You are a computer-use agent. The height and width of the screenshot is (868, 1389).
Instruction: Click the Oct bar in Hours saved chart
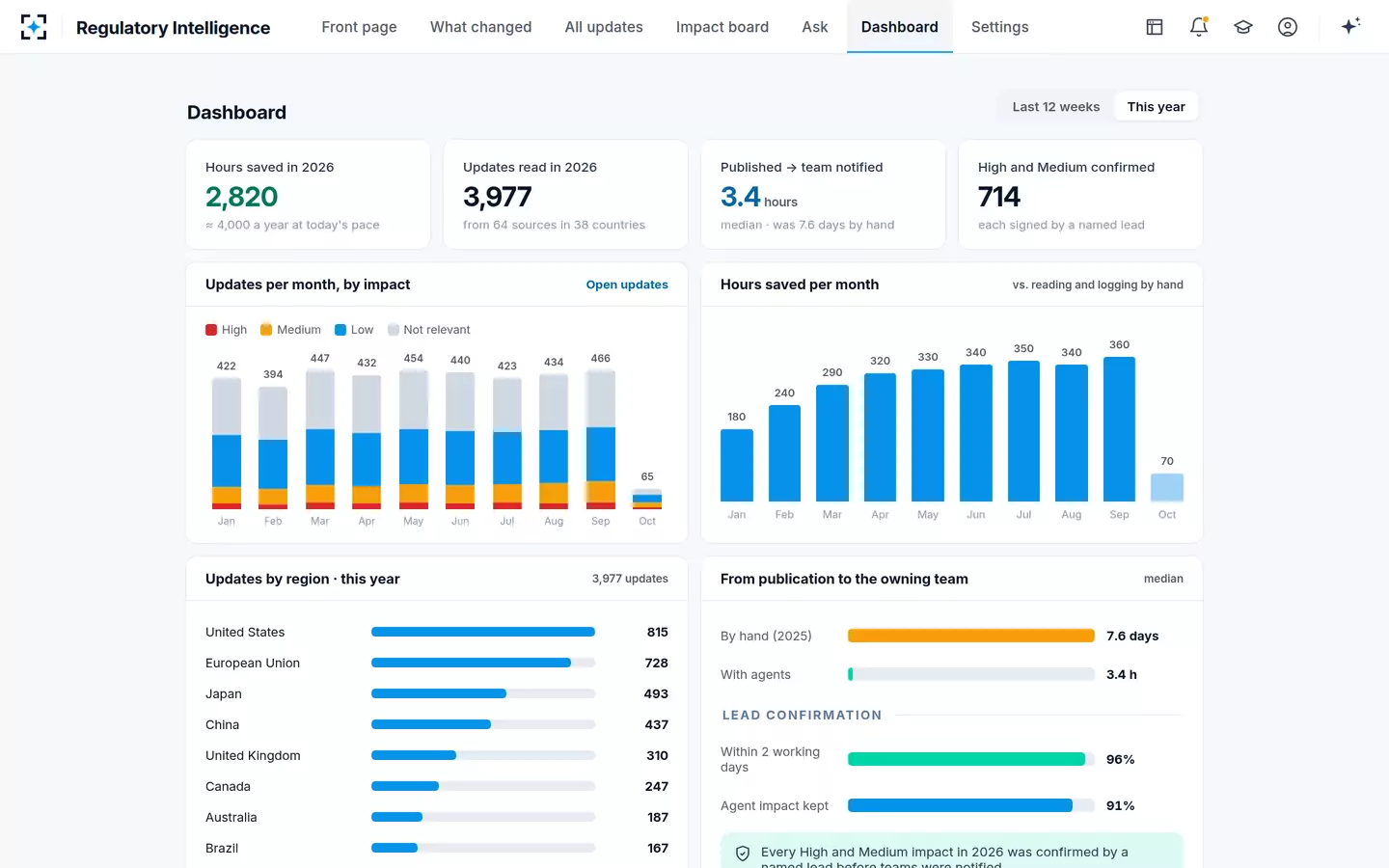click(1167, 487)
